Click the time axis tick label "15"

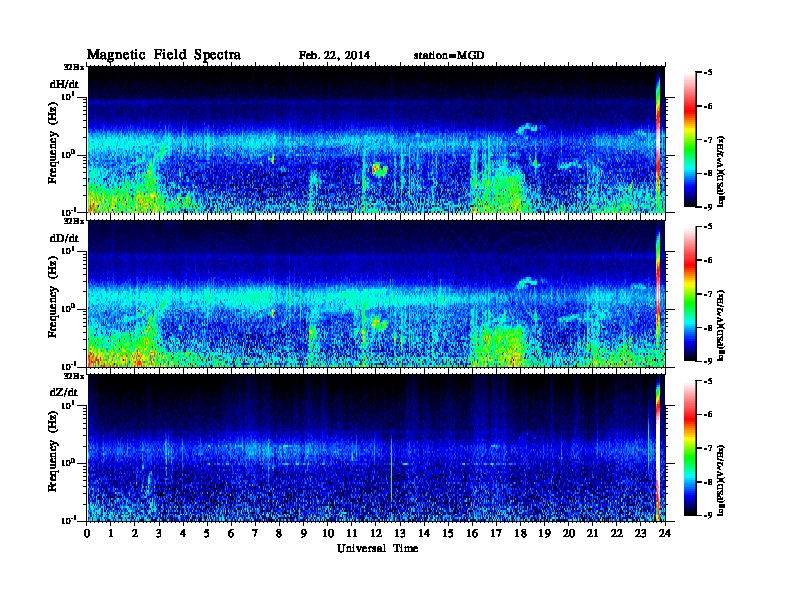[448, 533]
